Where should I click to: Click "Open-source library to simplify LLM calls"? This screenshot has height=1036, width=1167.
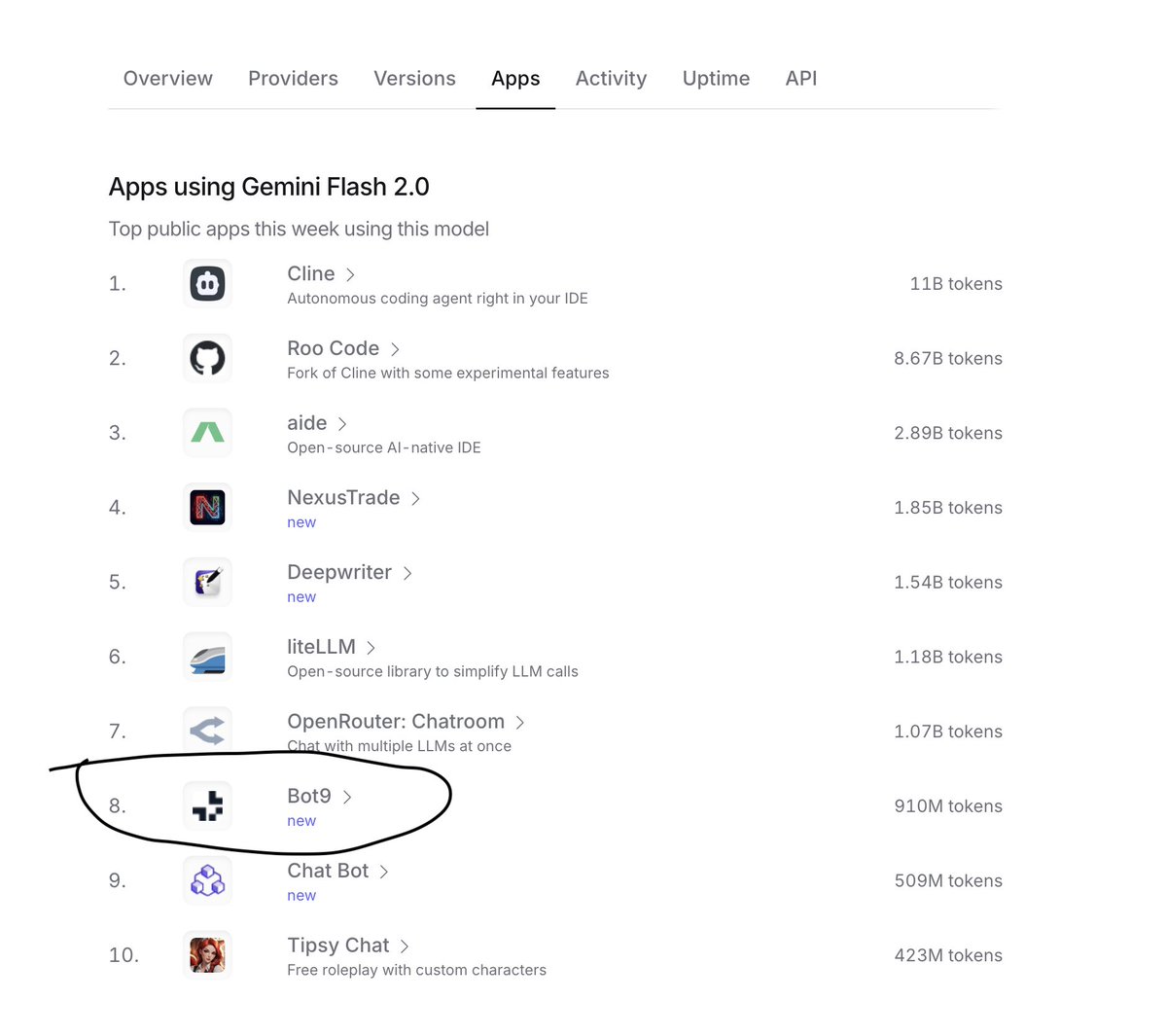[433, 671]
